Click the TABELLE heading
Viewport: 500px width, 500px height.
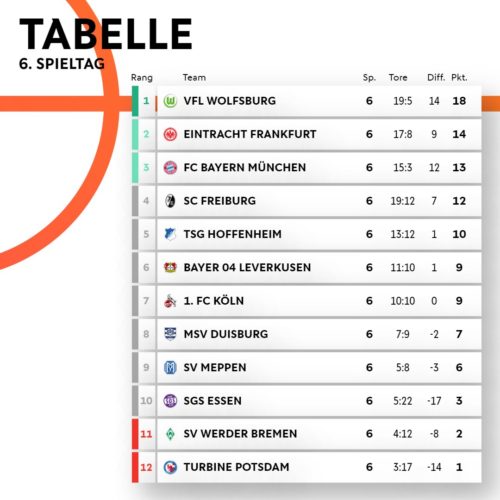point(106,34)
